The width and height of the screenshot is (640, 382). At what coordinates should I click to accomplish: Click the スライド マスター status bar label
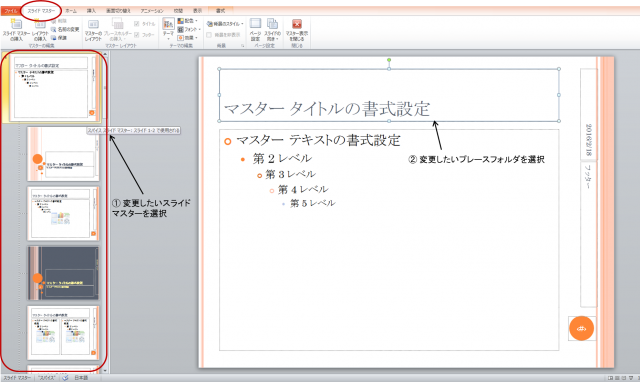click(17, 378)
